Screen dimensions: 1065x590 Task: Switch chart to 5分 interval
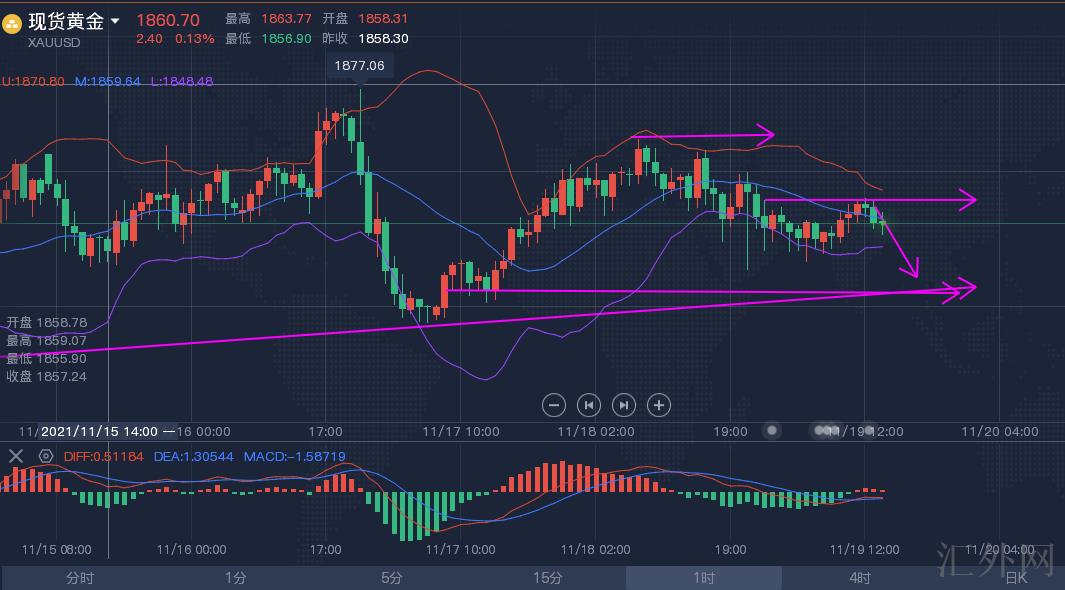pos(391,578)
